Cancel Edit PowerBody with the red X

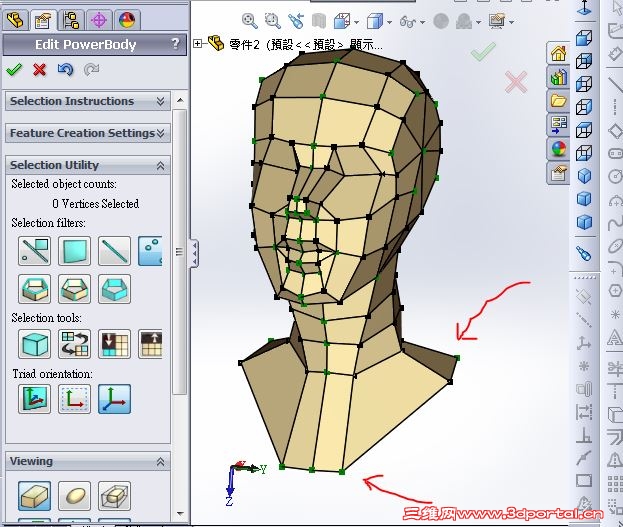40,70
